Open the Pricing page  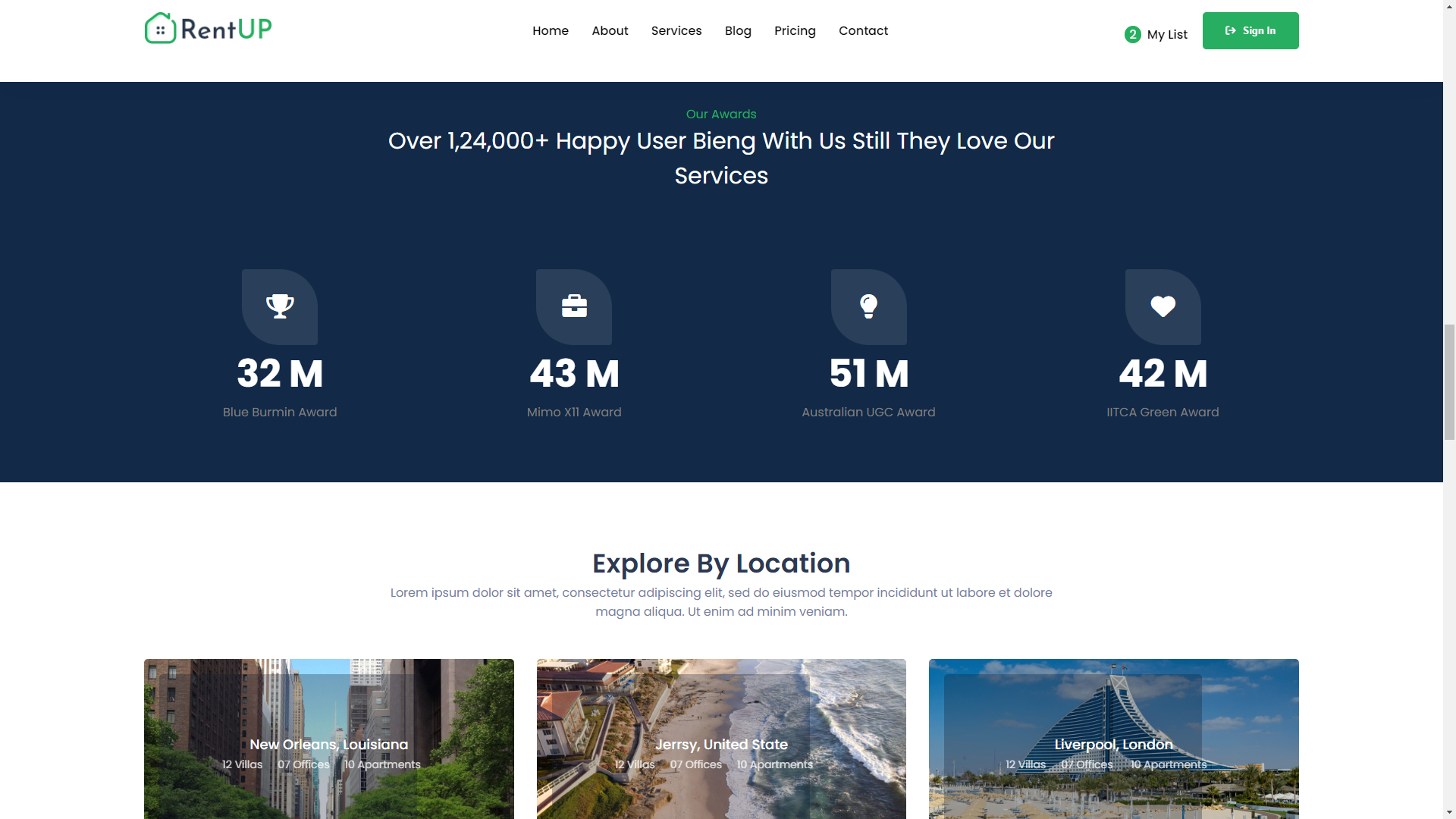[795, 31]
